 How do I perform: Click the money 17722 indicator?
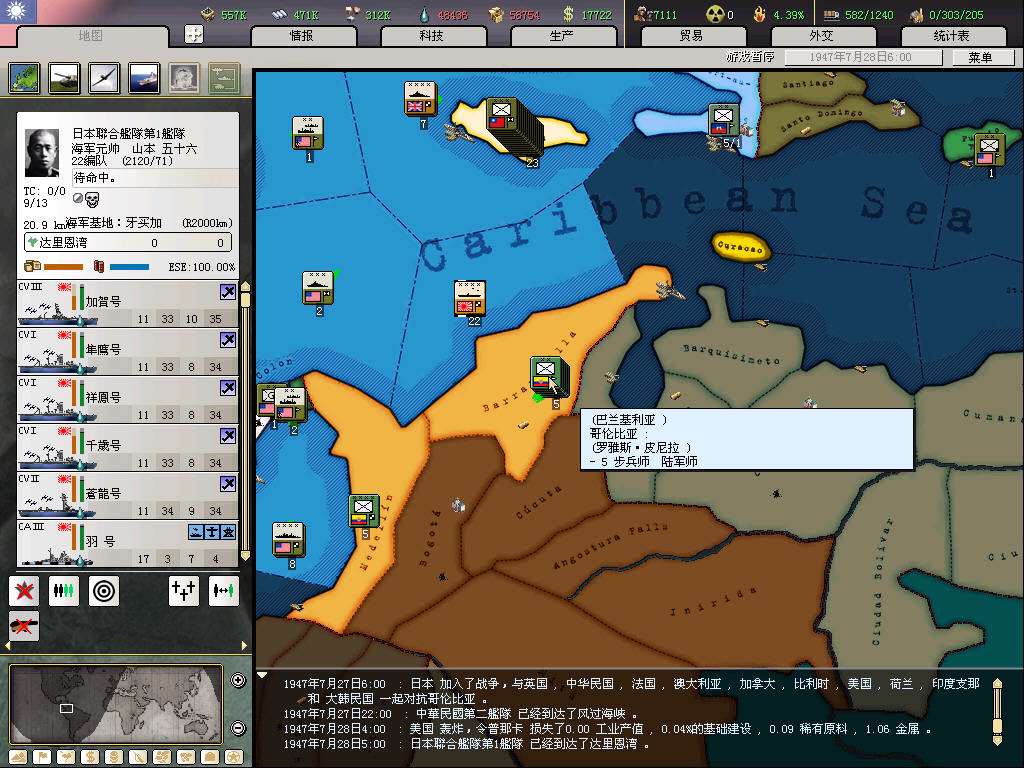click(x=588, y=14)
